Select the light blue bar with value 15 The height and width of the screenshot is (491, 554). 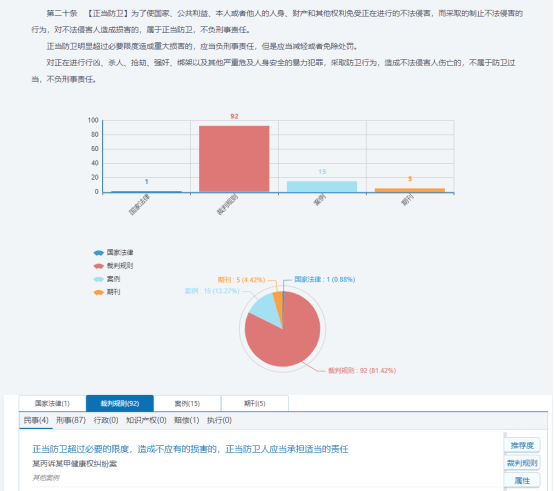click(322, 187)
